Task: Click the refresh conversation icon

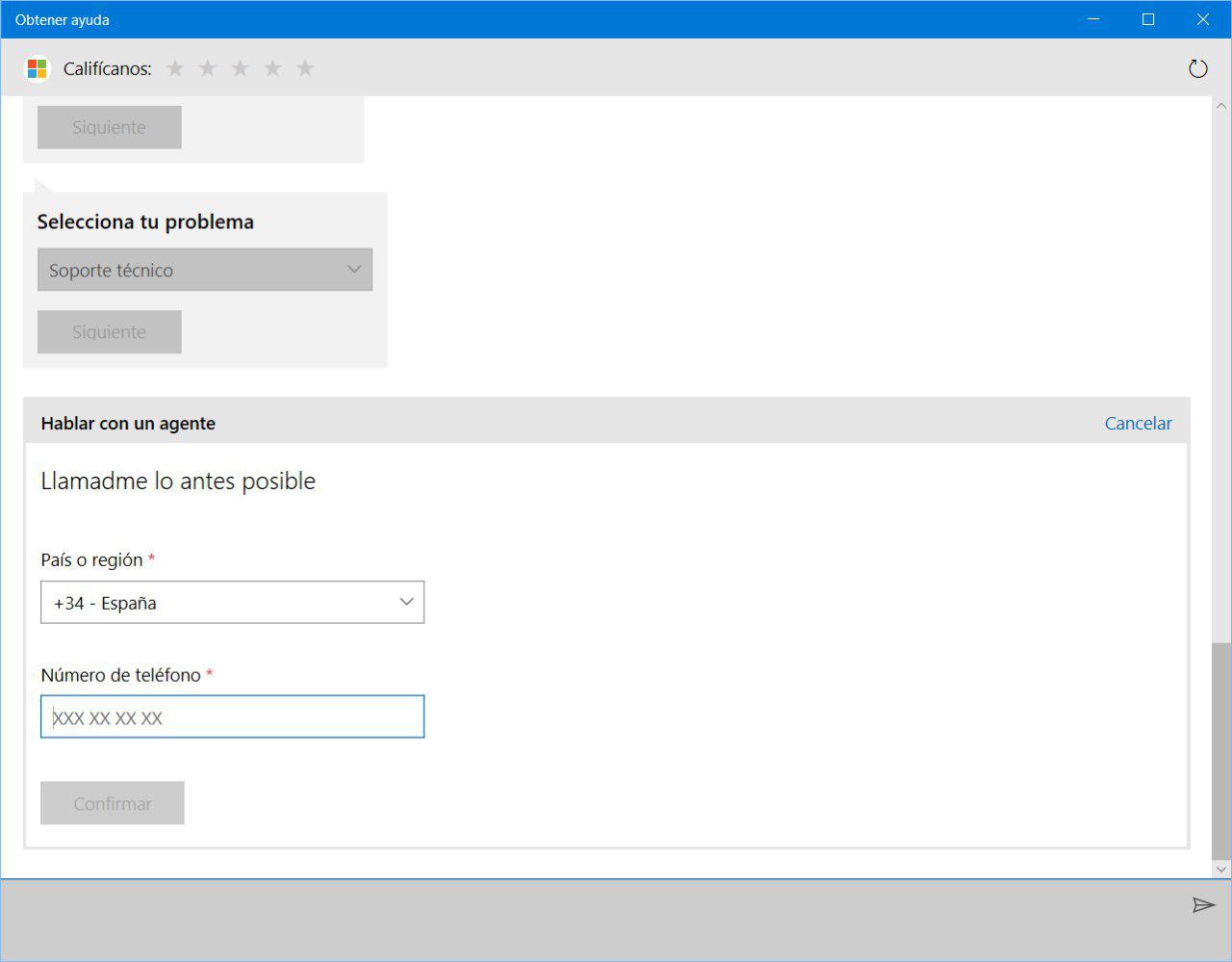Action: [x=1197, y=68]
